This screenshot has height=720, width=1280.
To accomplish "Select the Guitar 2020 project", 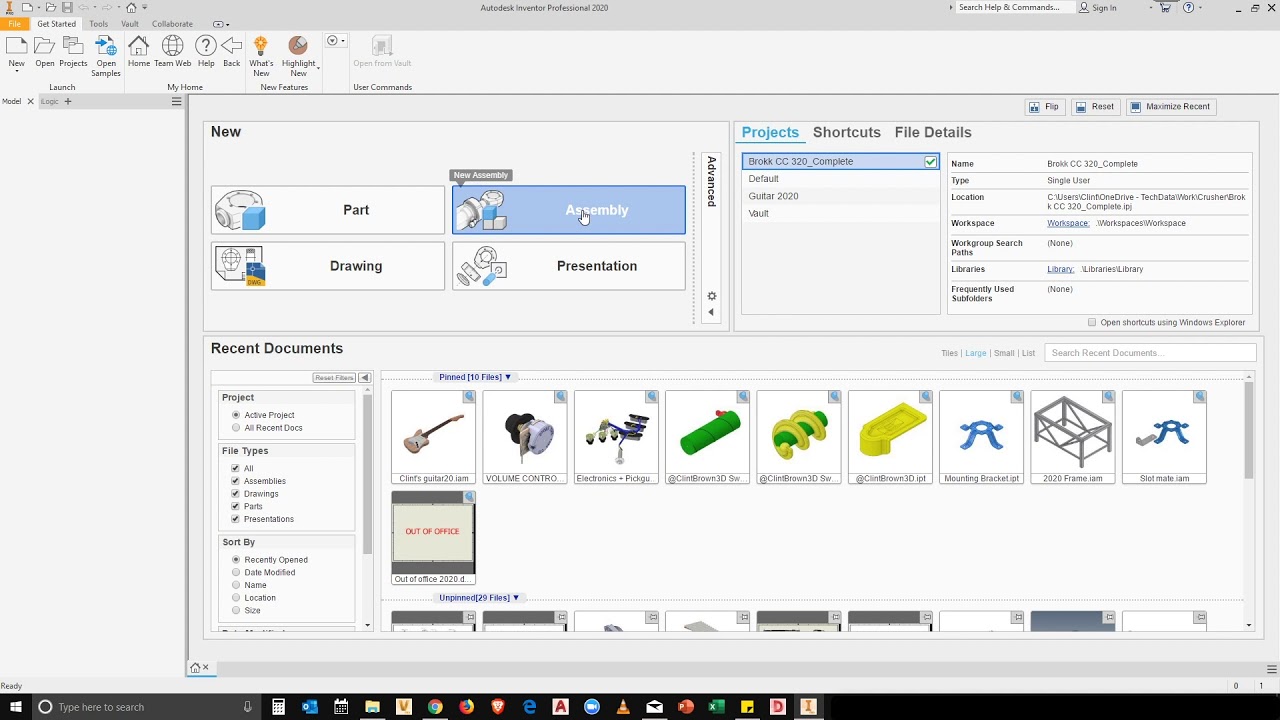I will (840, 196).
